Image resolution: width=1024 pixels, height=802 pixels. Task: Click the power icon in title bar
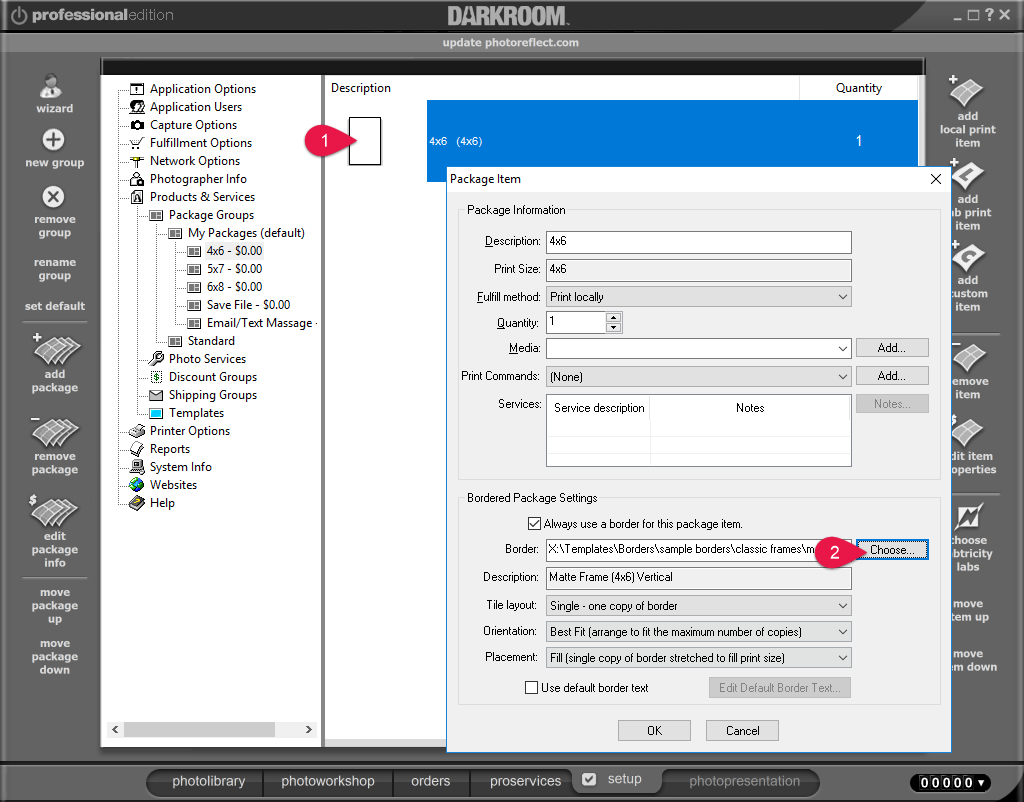[x=18, y=15]
